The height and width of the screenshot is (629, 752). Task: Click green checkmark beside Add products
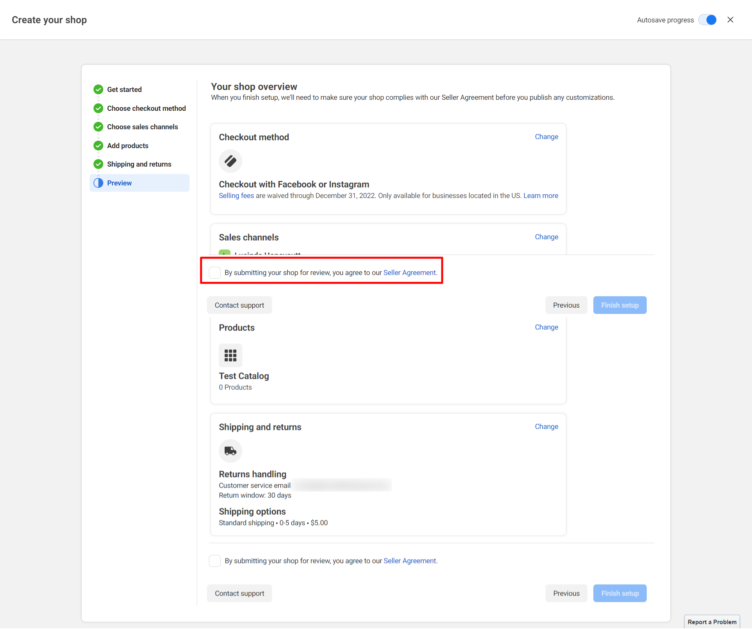[98, 146]
